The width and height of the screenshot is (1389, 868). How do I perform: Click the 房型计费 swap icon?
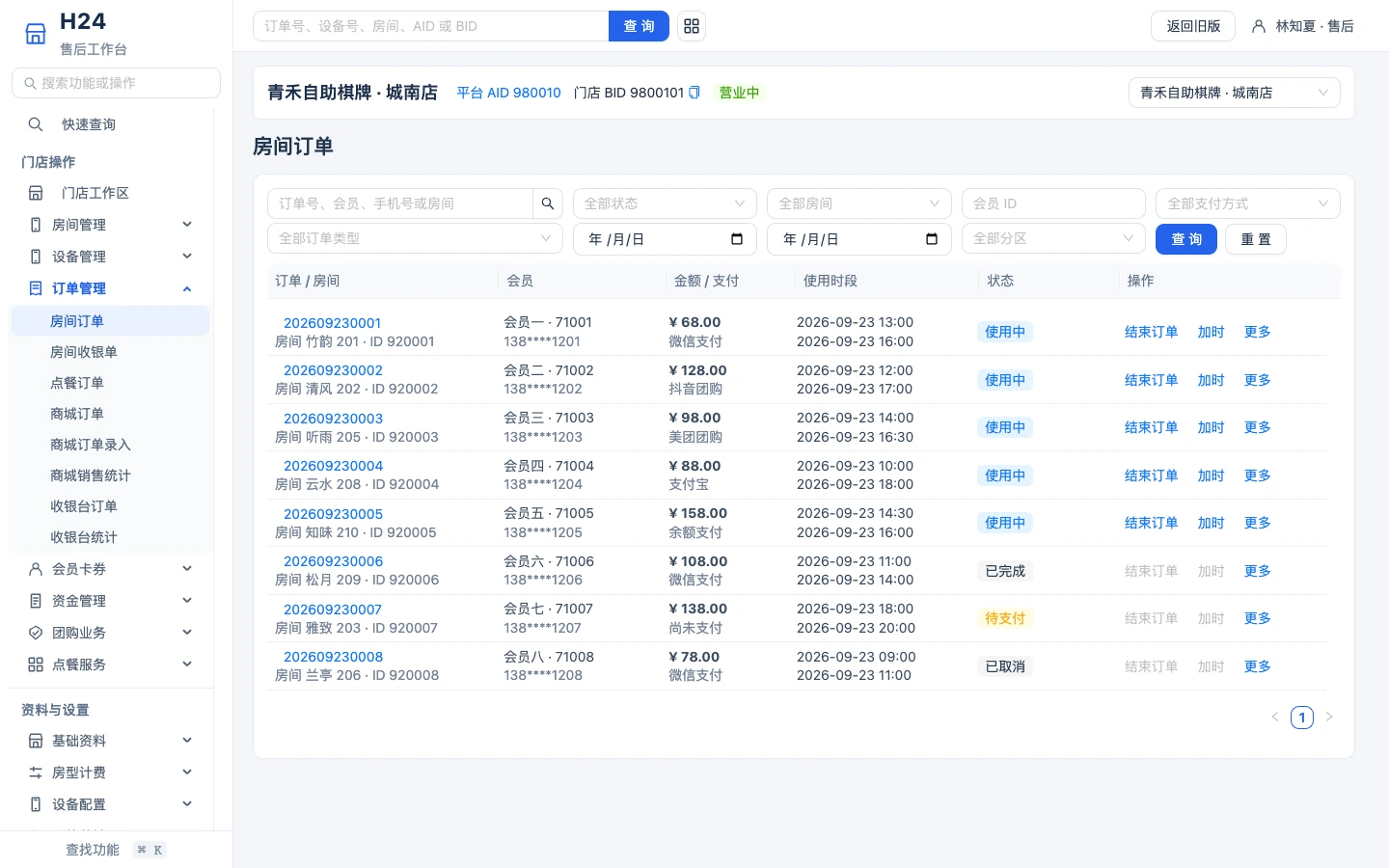36,773
